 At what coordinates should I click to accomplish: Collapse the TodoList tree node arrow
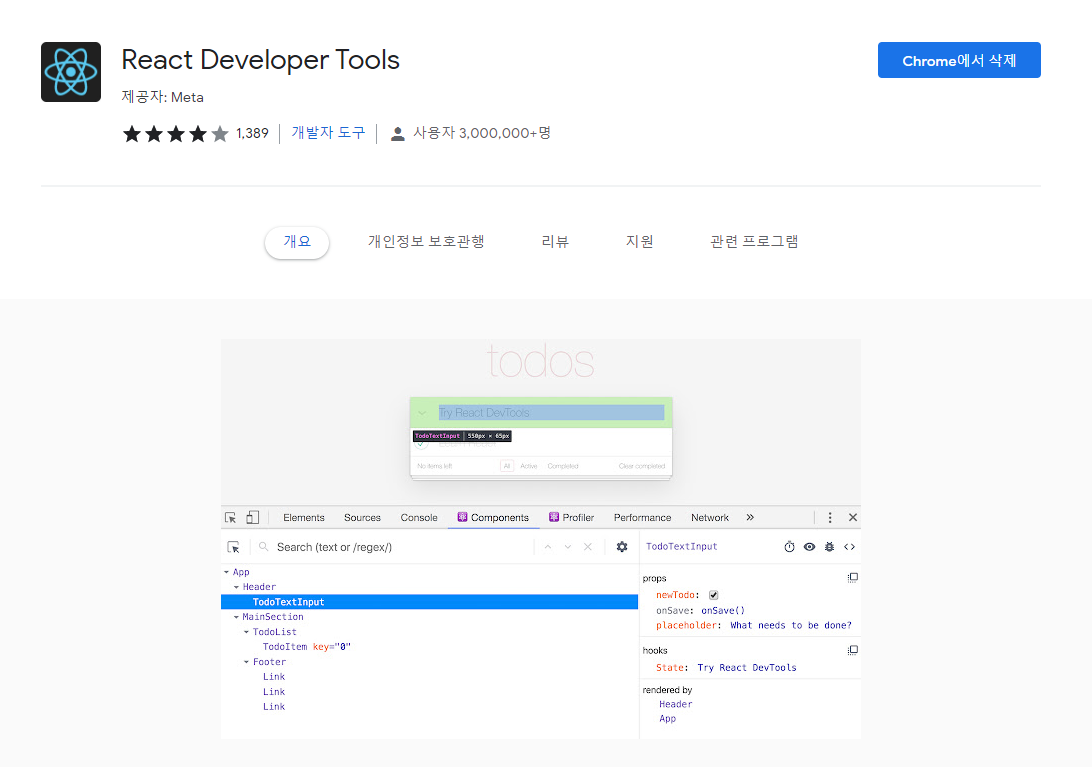pos(246,633)
